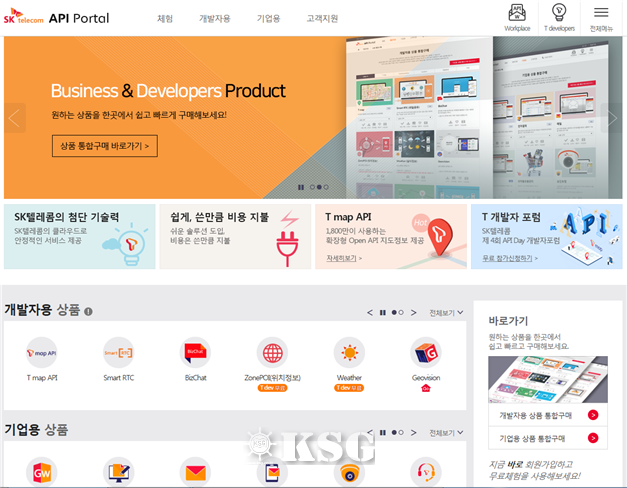This screenshot has height=488, width=627.
Task: Open the Geovision product icon
Action: click(426, 353)
